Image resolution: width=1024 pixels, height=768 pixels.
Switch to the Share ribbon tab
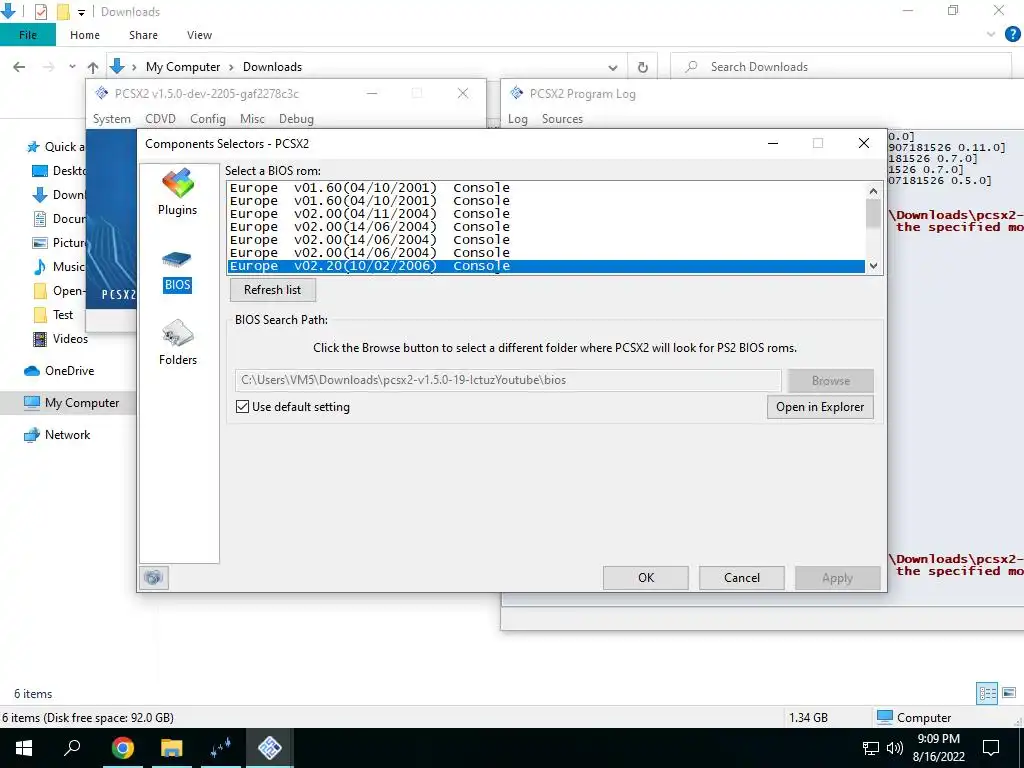click(143, 35)
